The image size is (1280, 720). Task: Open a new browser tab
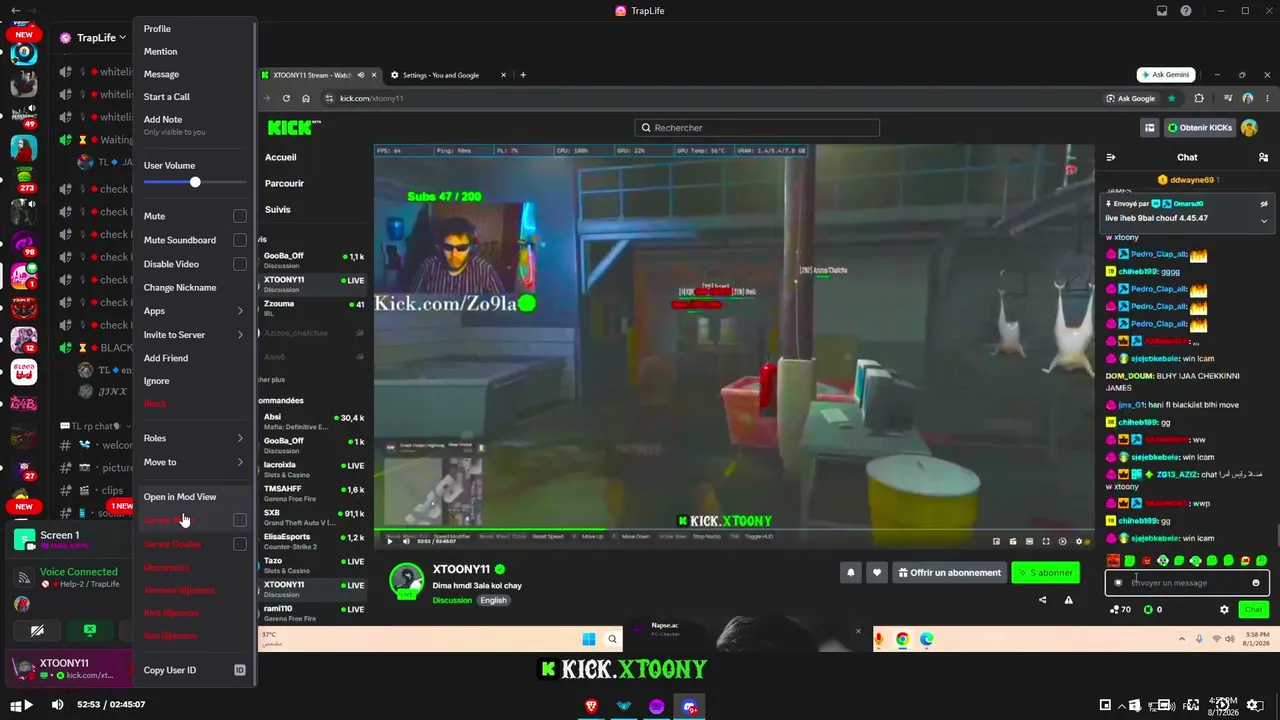point(523,75)
